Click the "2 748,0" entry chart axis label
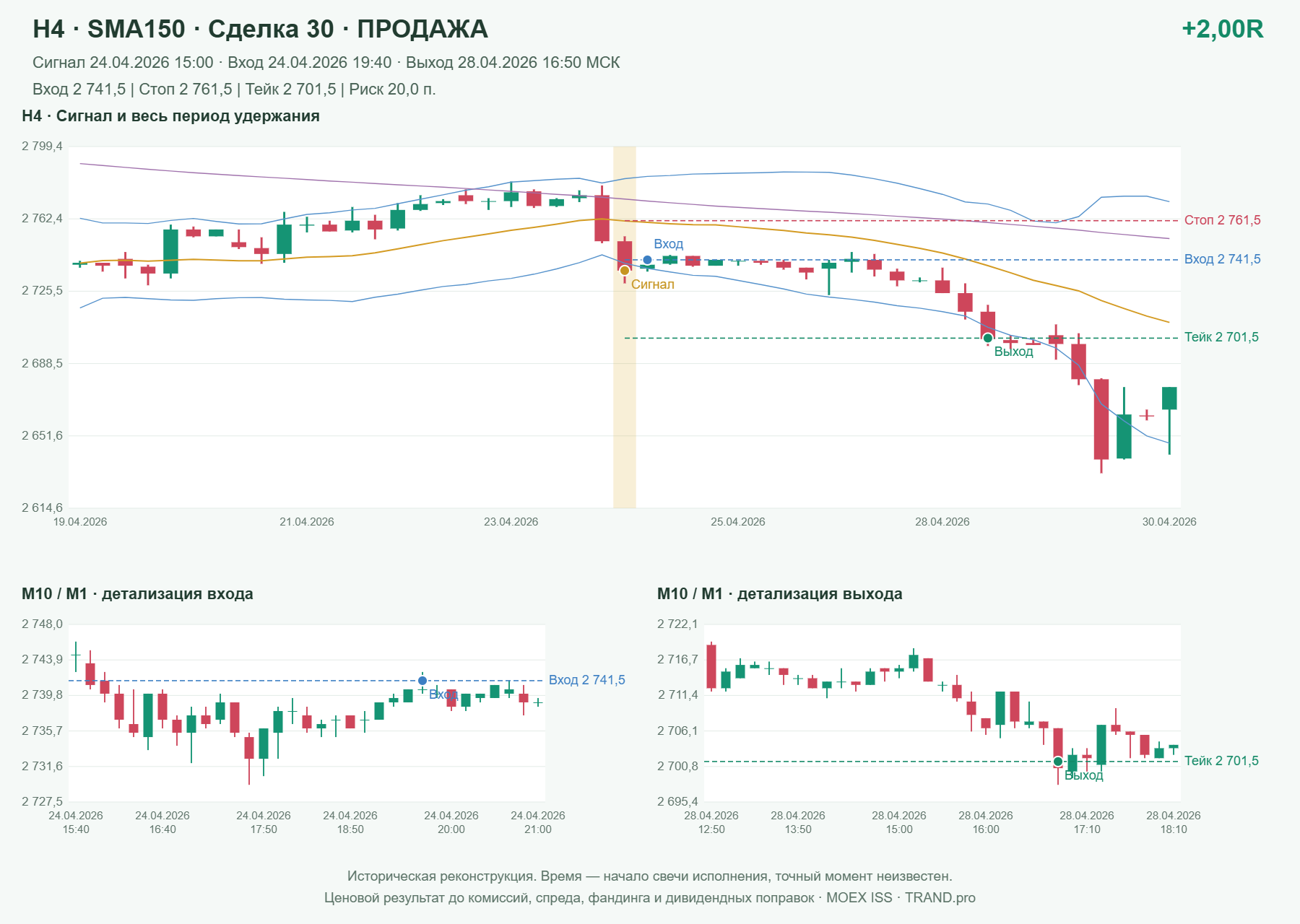The width and height of the screenshot is (1300, 924). pyautogui.click(x=42, y=624)
